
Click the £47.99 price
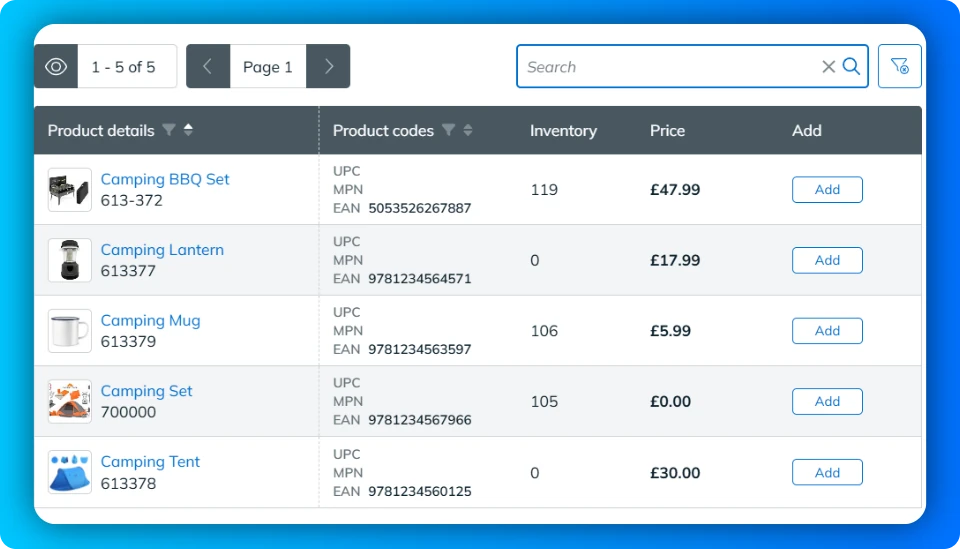click(x=675, y=190)
